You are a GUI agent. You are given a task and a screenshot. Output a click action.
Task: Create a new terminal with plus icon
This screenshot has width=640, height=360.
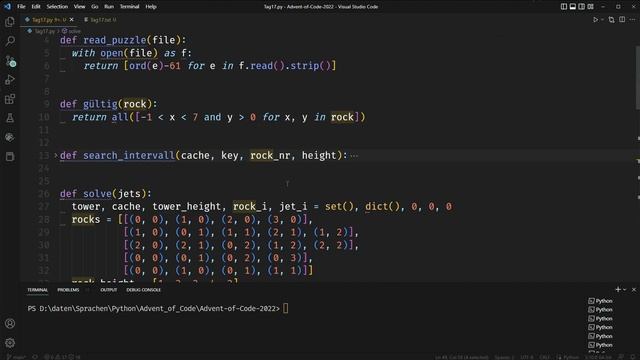point(618,289)
